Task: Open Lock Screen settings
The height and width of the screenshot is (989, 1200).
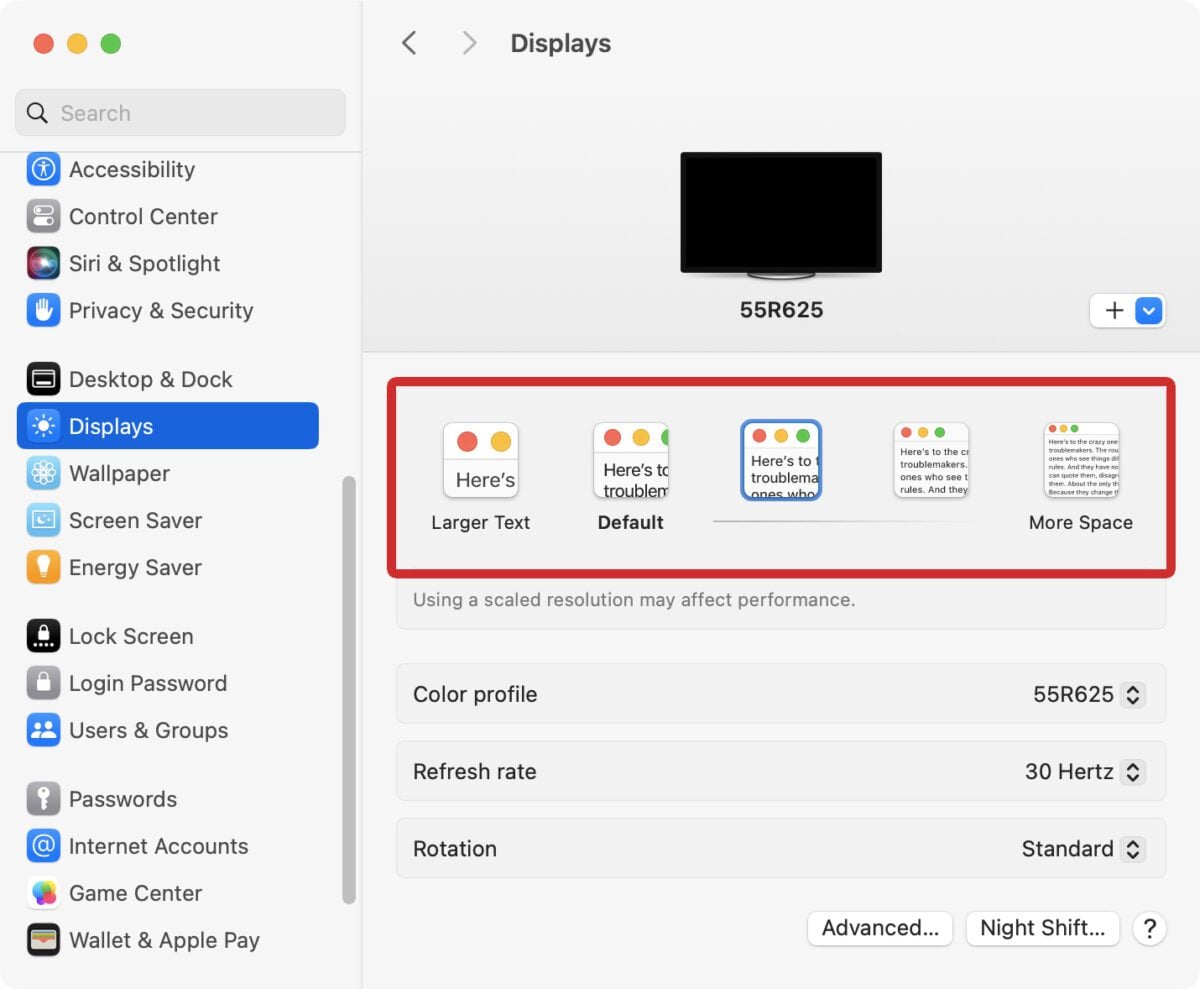Action: point(130,636)
